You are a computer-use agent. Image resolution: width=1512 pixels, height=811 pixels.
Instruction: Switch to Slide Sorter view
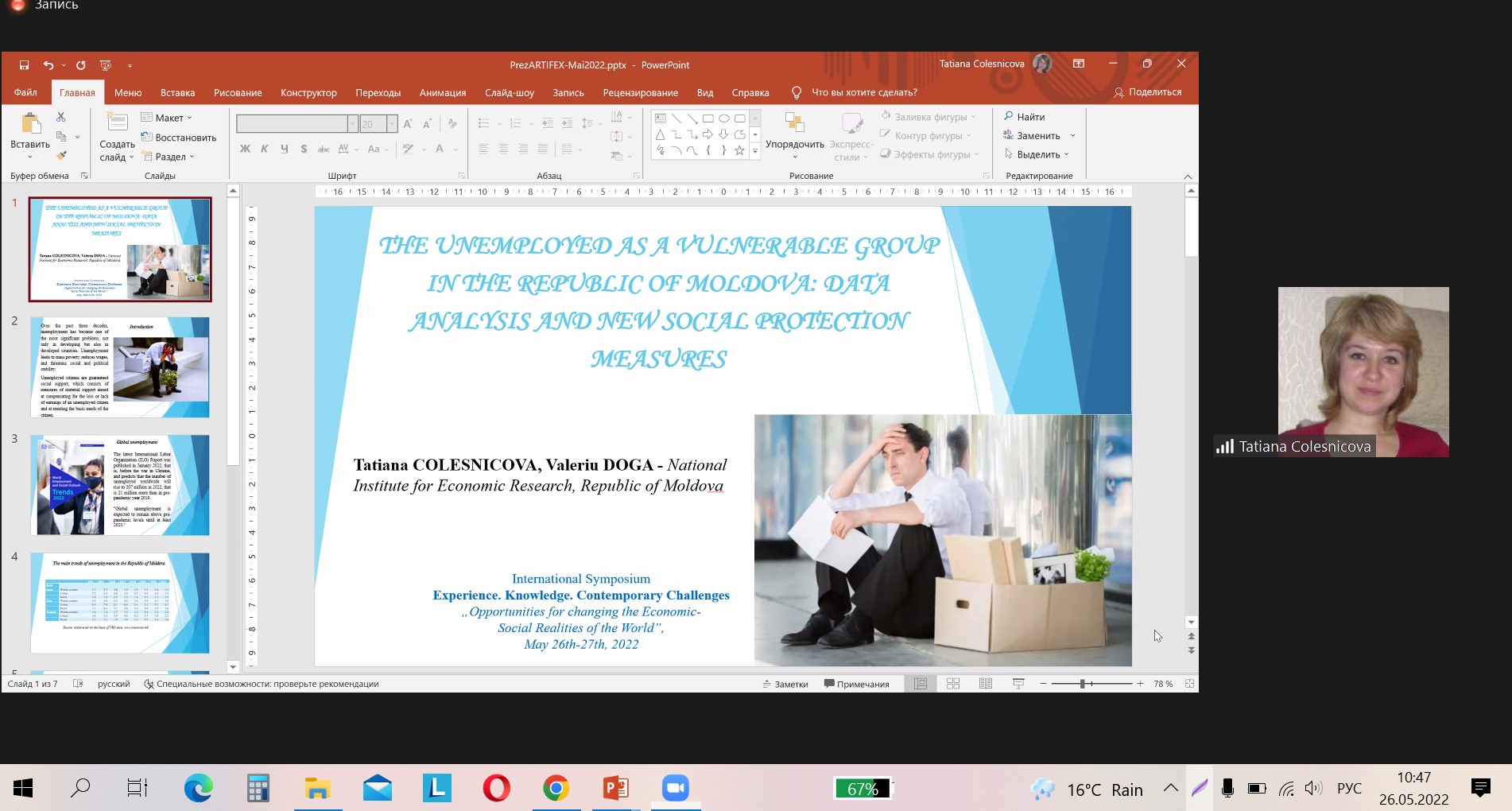953,684
